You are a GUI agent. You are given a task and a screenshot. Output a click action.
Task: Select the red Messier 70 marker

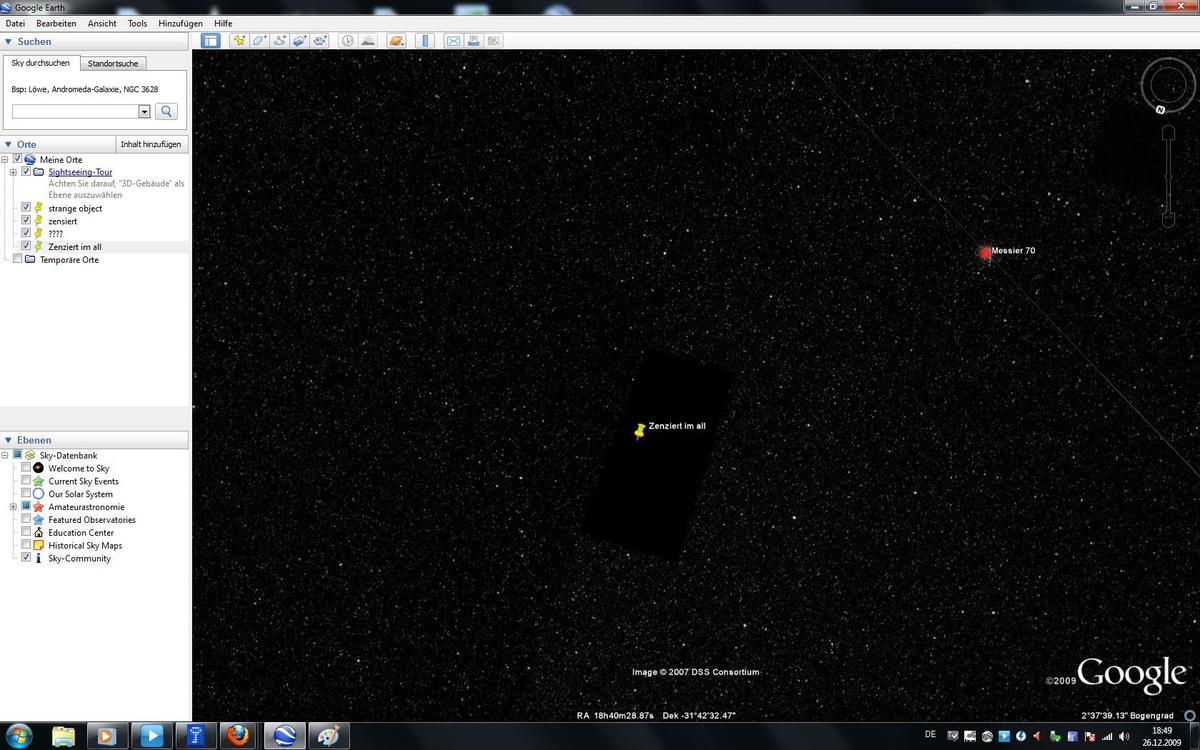coord(985,253)
